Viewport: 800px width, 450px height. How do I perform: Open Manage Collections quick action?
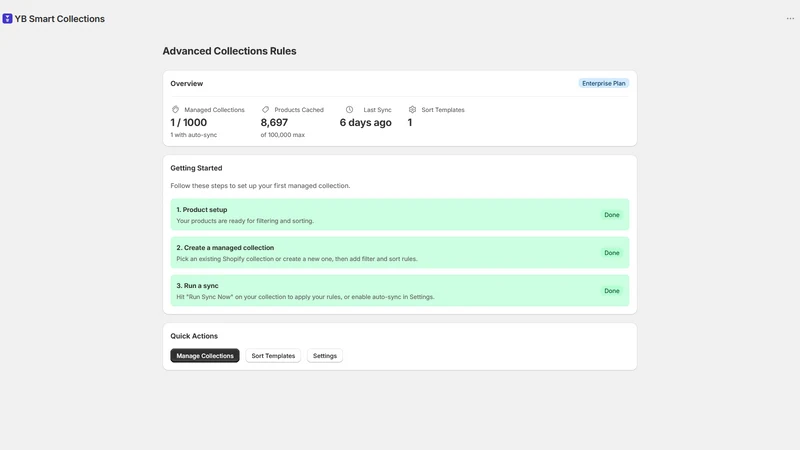[x=205, y=356]
